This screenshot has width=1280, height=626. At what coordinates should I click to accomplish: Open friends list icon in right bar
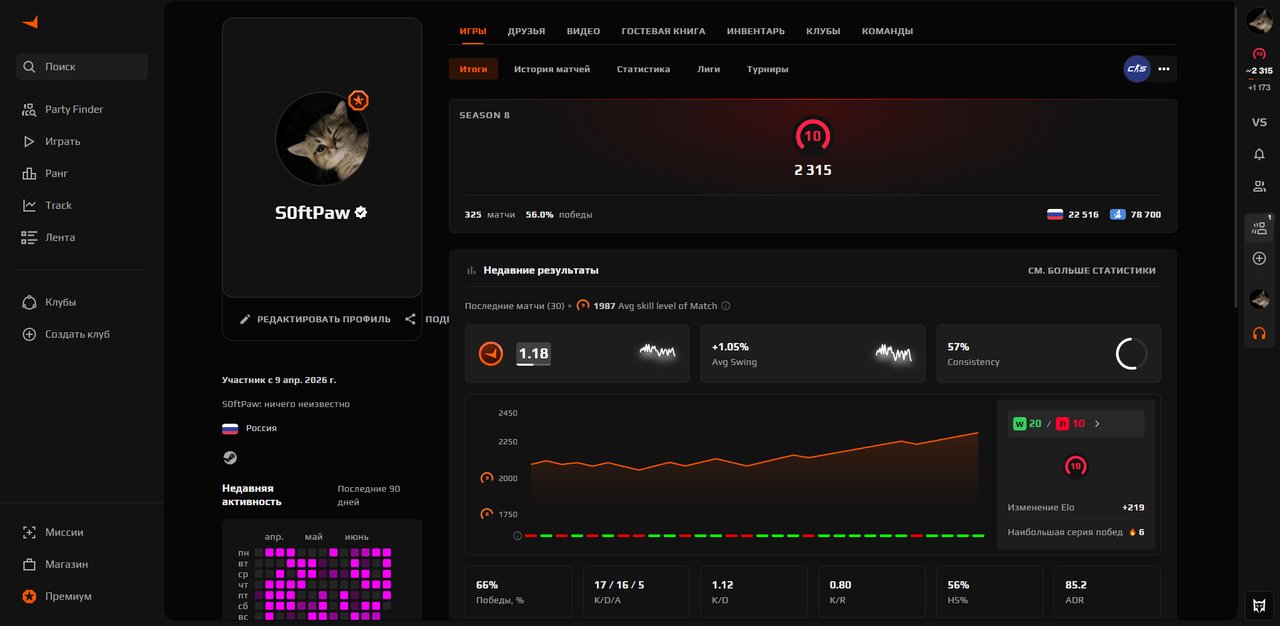[1259, 186]
